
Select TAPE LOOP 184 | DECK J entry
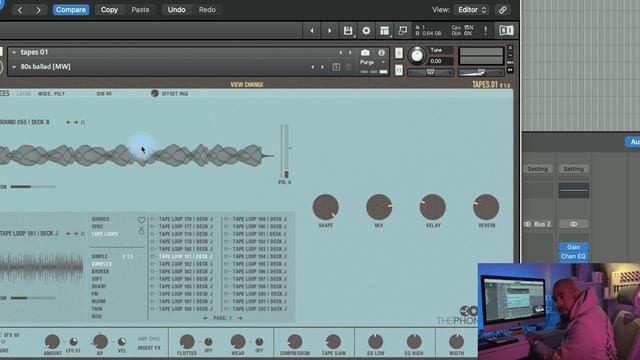click(x=185, y=279)
